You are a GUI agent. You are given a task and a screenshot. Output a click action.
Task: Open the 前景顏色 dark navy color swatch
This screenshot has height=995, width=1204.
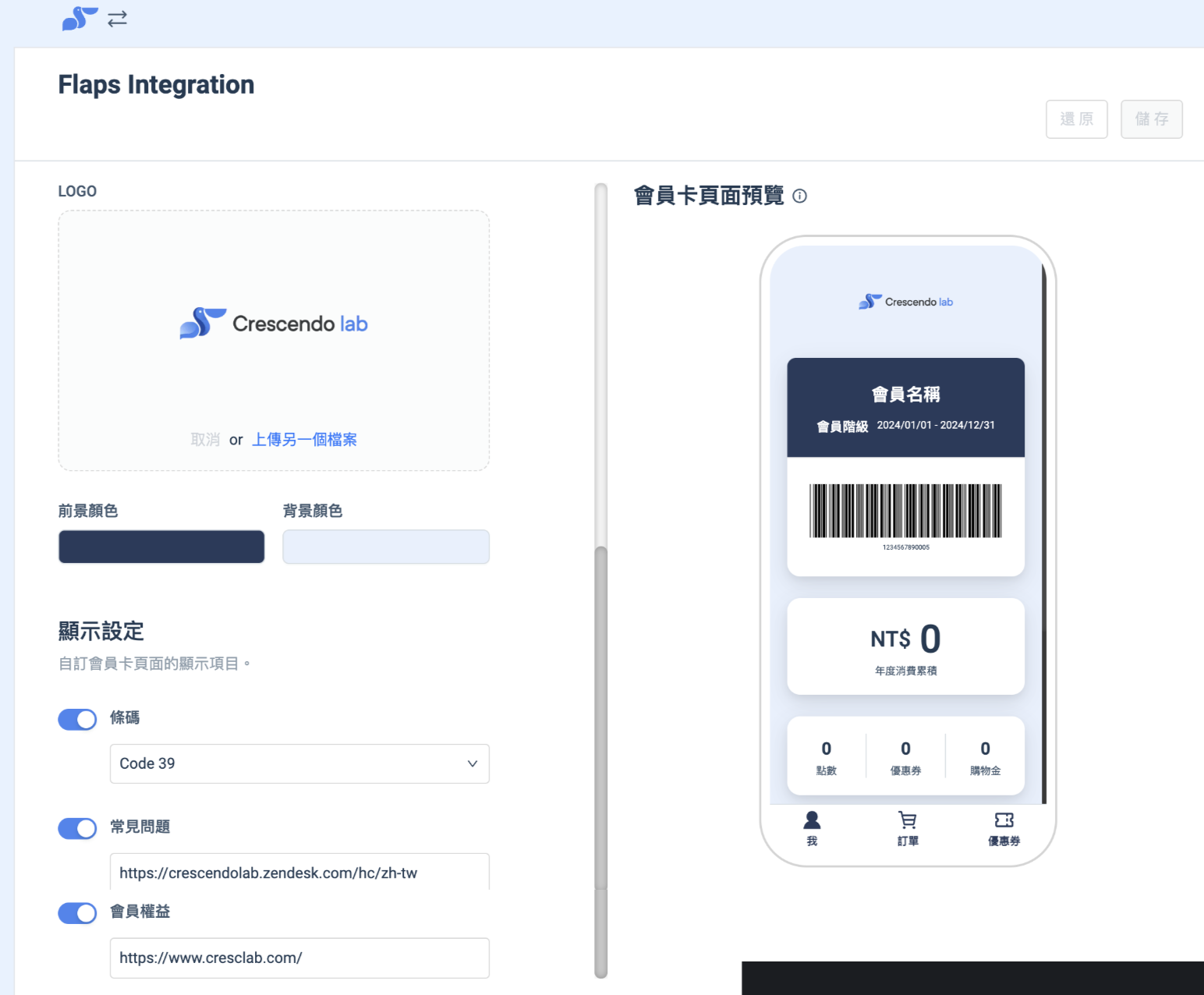click(x=161, y=547)
